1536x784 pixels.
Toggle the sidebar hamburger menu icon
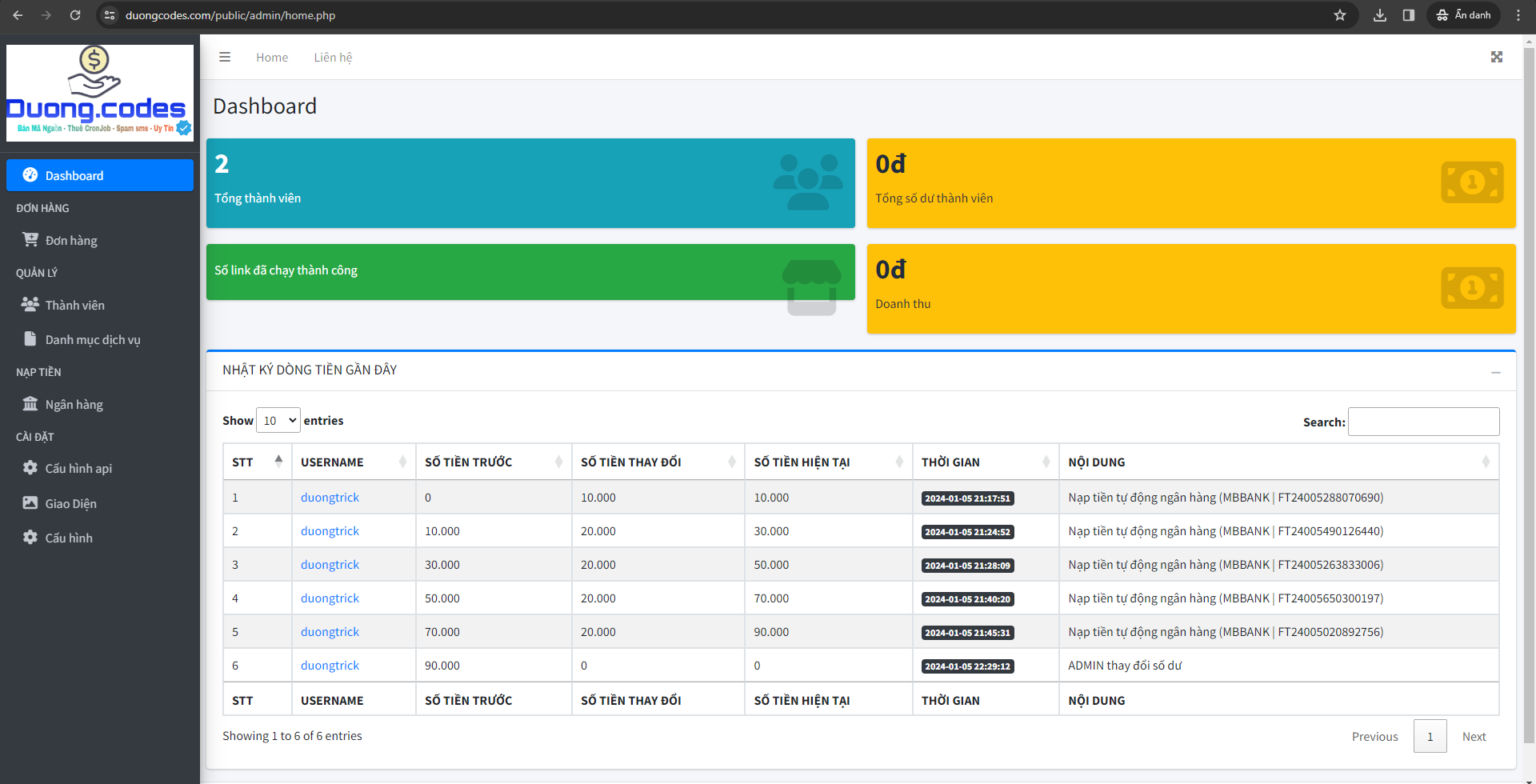[x=225, y=57]
